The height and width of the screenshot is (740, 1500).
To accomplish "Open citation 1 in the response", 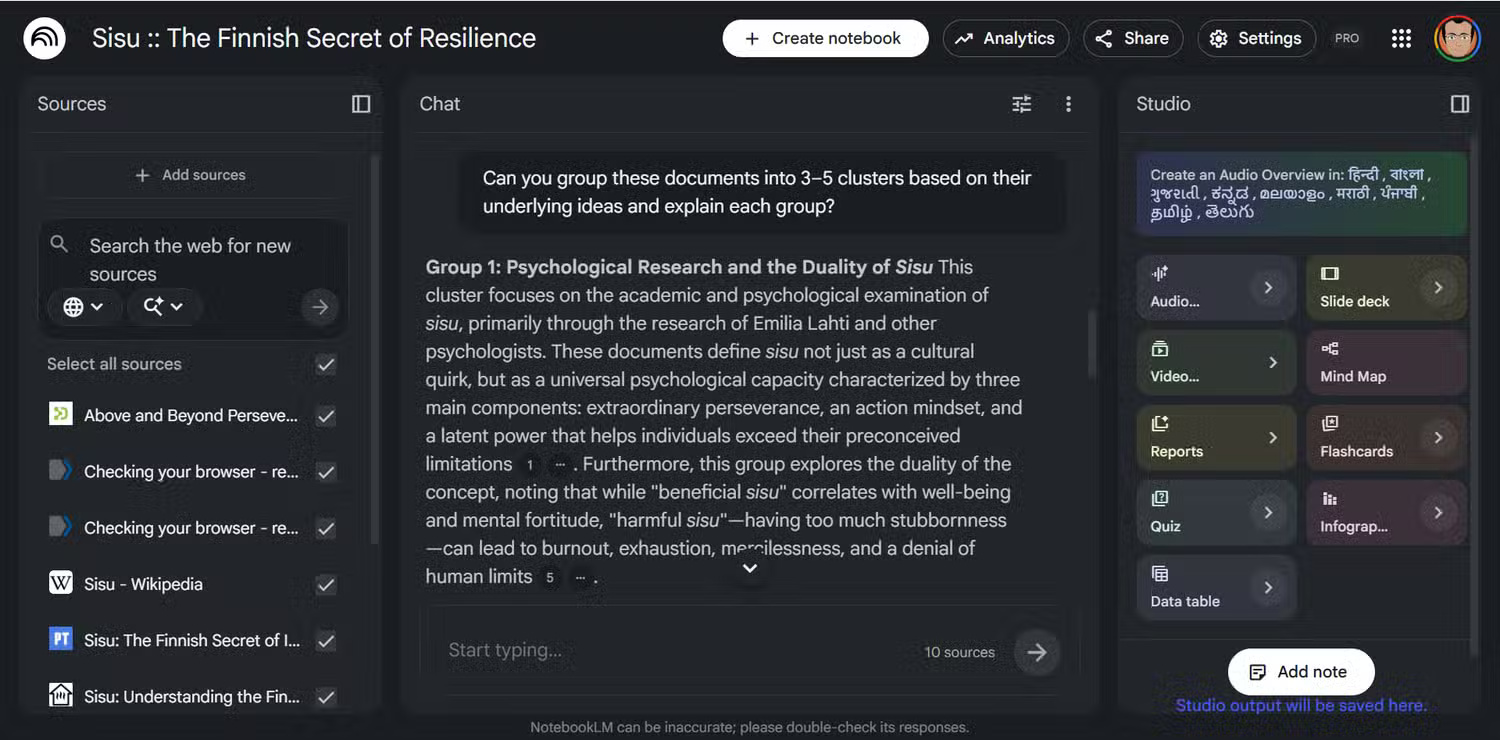I will (x=531, y=465).
